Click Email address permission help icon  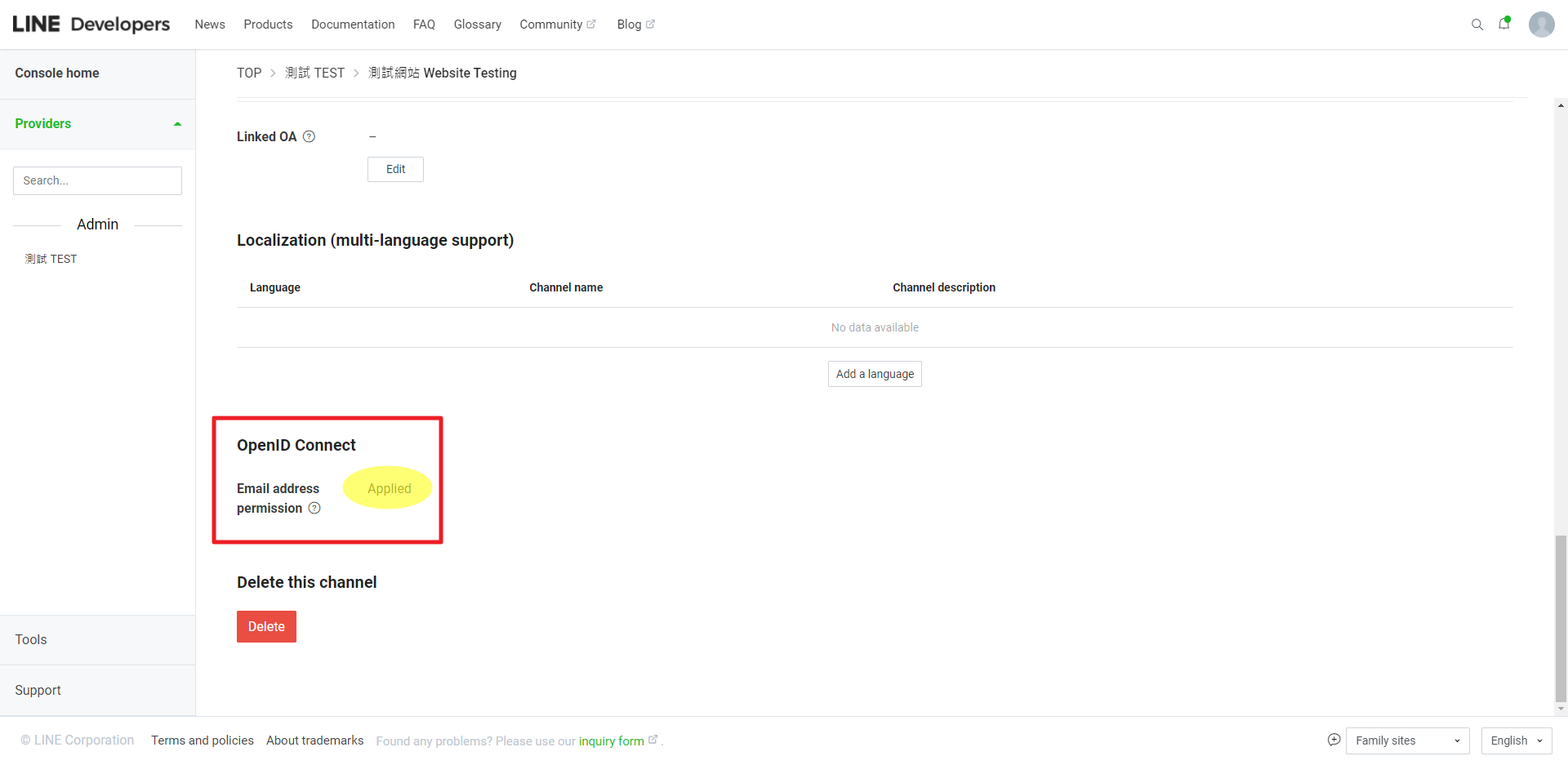[314, 509]
